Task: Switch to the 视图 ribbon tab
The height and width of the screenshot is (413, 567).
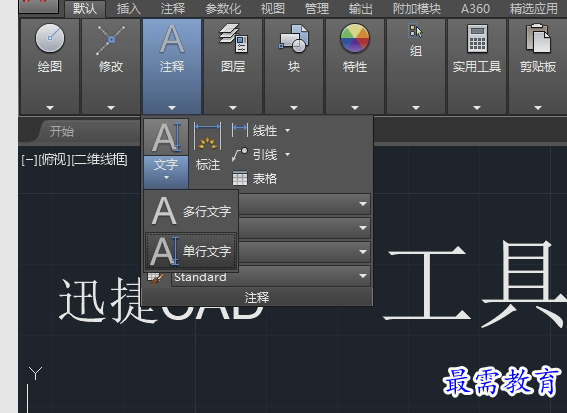Action: pyautogui.click(x=273, y=8)
